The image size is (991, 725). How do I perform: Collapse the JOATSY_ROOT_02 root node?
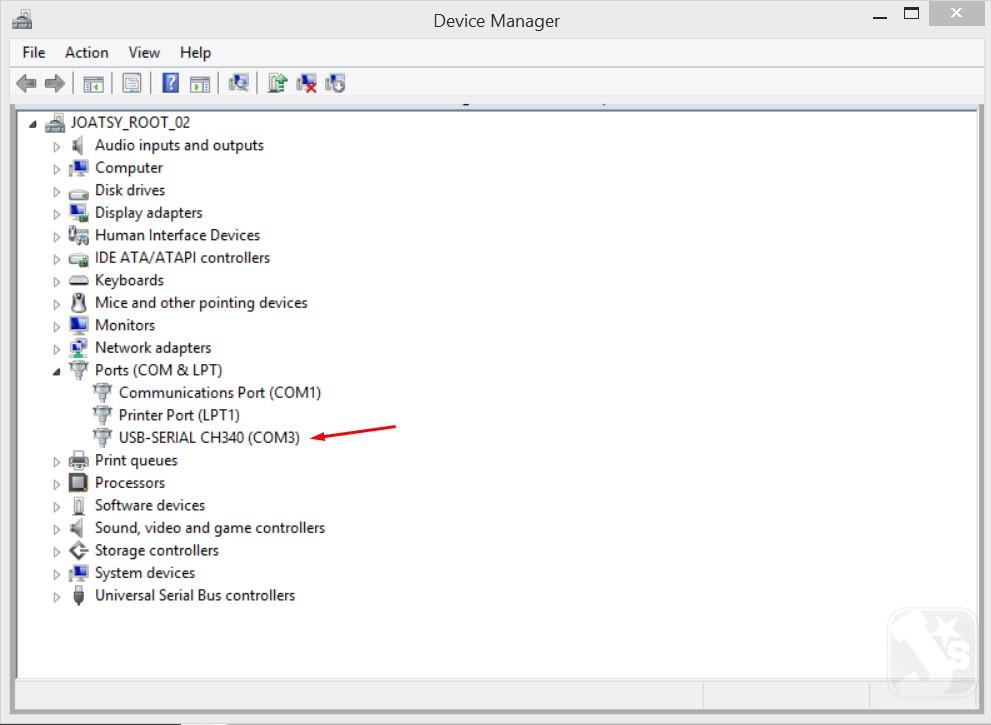(x=32, y=124)
